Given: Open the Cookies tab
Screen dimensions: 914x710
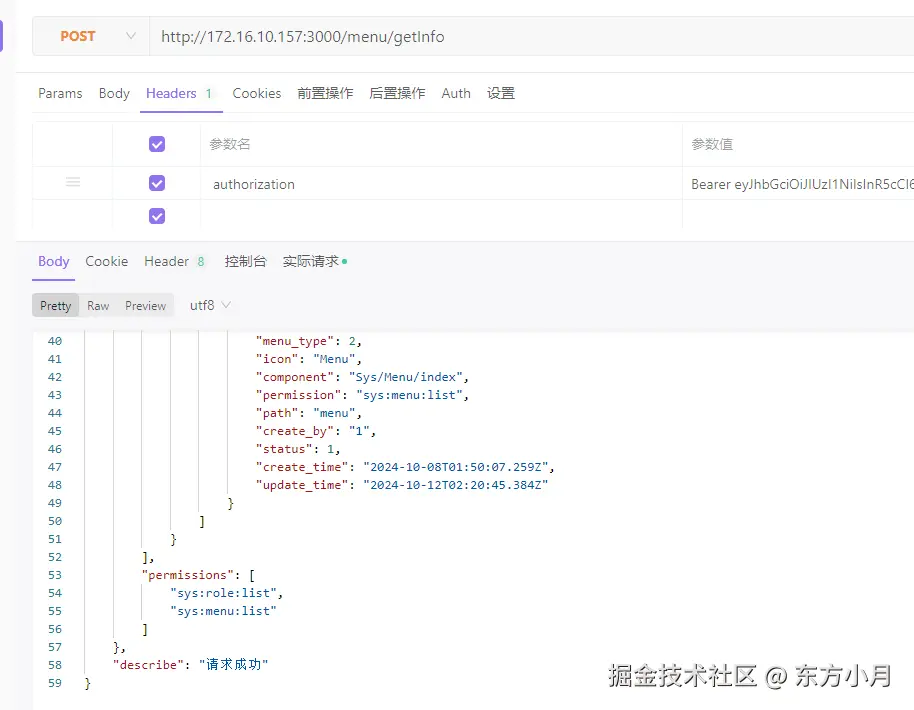Looking at the screenshot, I should click(x=256, y=93).
